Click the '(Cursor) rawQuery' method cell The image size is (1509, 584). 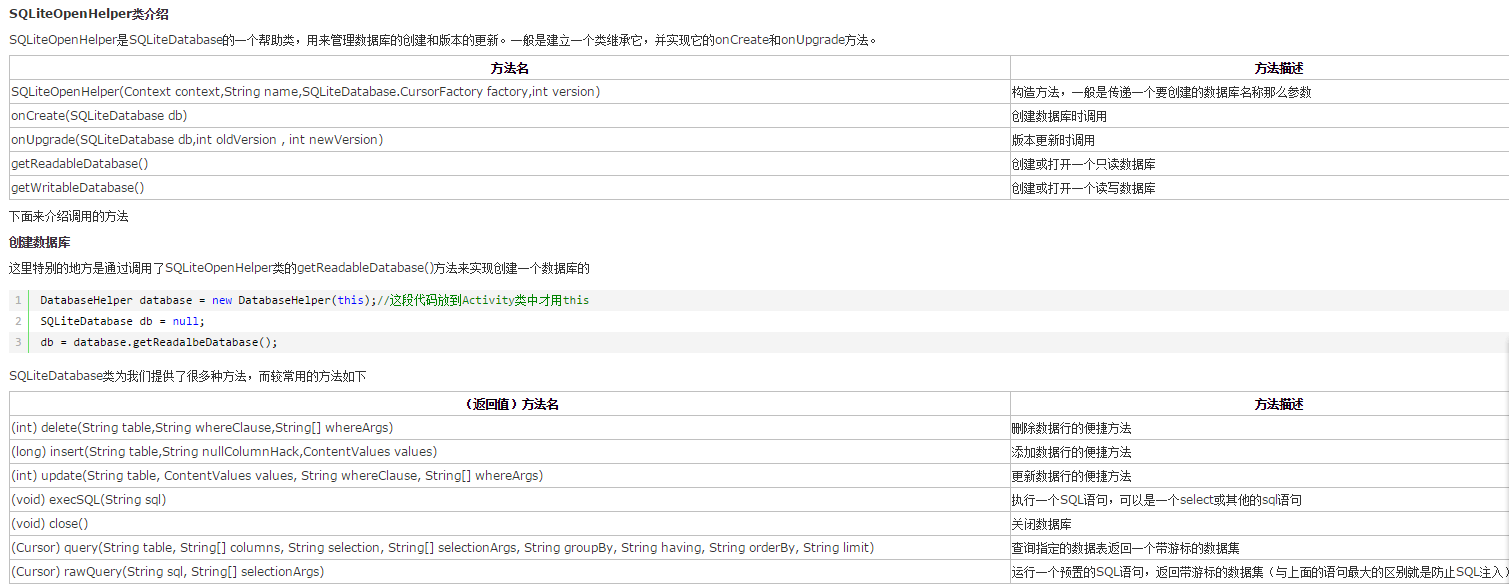pos(510,572)
